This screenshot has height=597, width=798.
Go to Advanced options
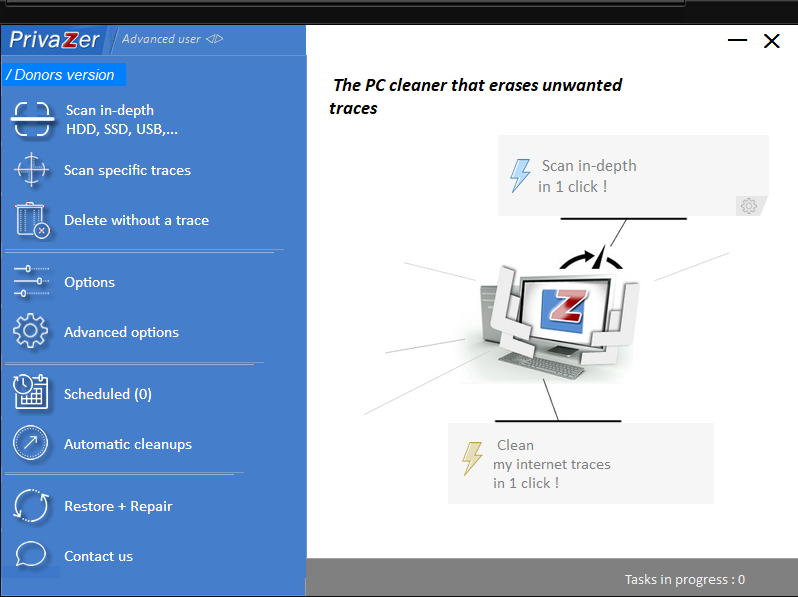pos(121,332)
